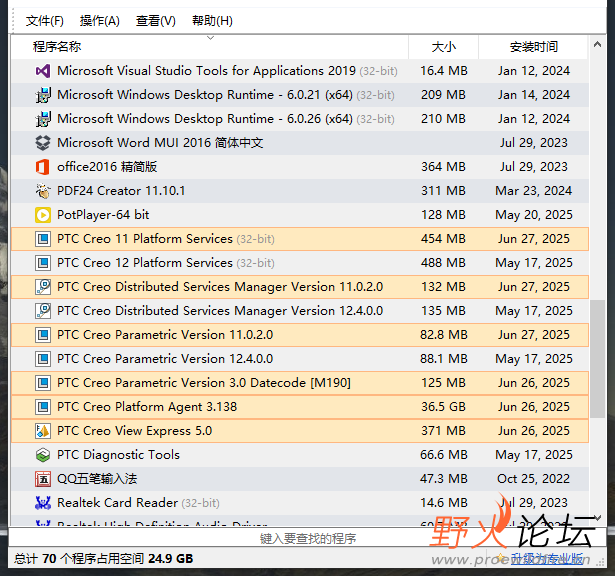The height and width of the screenshot is (576, 615).
Task: Open the 文件(F) menu
Action: click(x=44, y=20)
